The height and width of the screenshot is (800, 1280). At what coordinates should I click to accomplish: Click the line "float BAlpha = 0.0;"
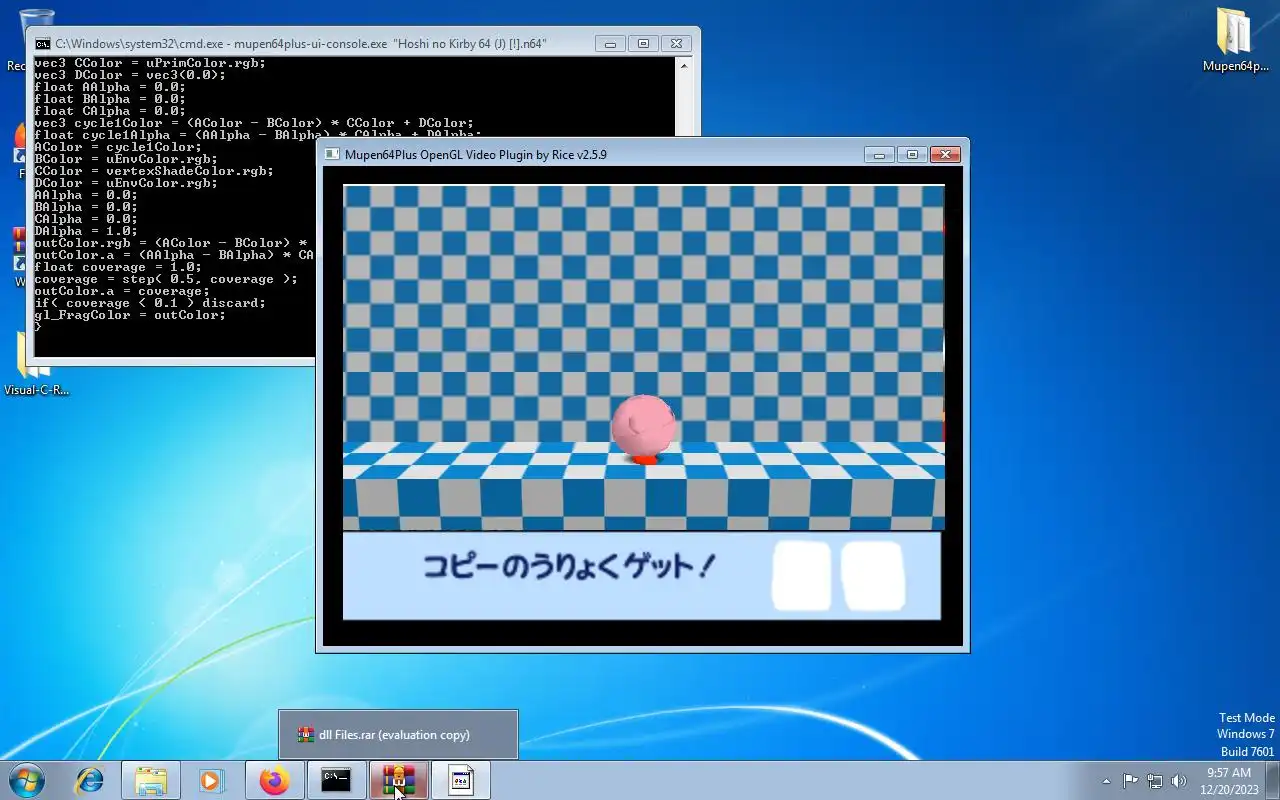coord(110,99)
